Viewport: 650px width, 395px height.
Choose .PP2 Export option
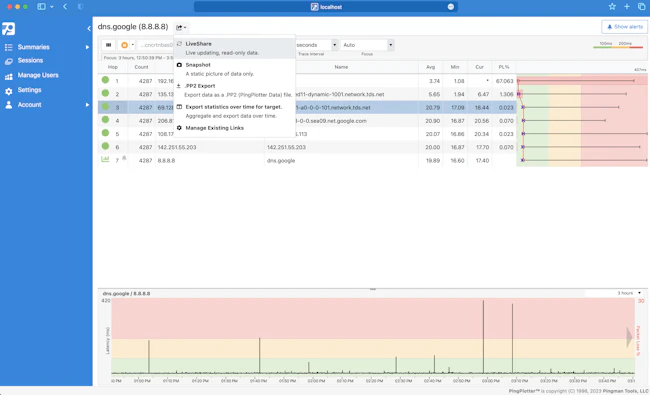(234, 90)
